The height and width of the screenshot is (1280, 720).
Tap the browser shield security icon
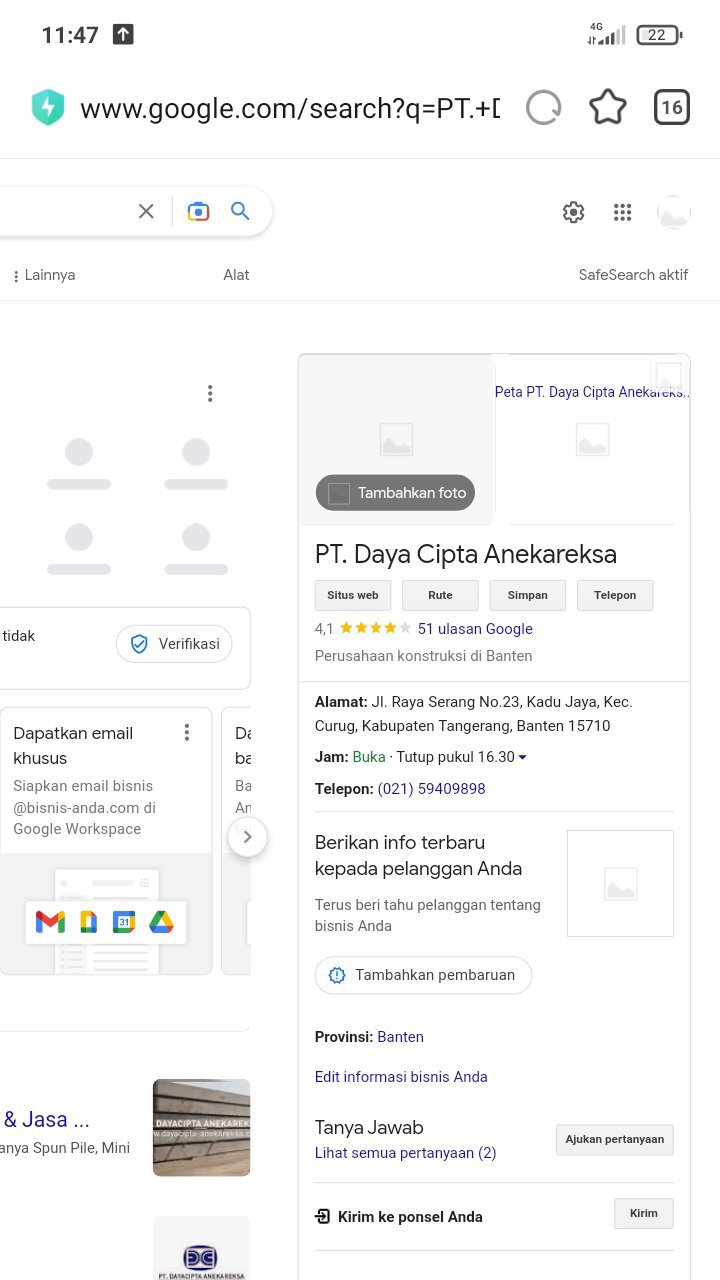(x=48, y=108)
